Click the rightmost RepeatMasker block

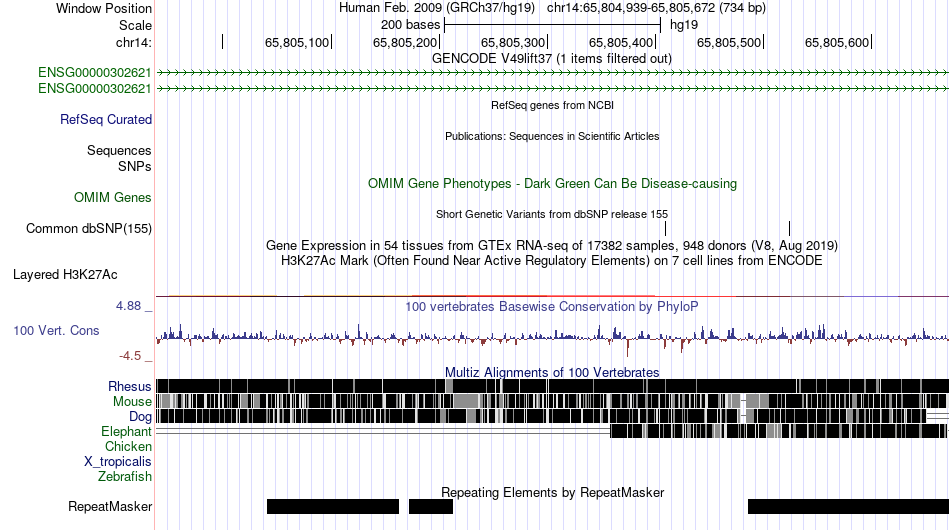848,506
